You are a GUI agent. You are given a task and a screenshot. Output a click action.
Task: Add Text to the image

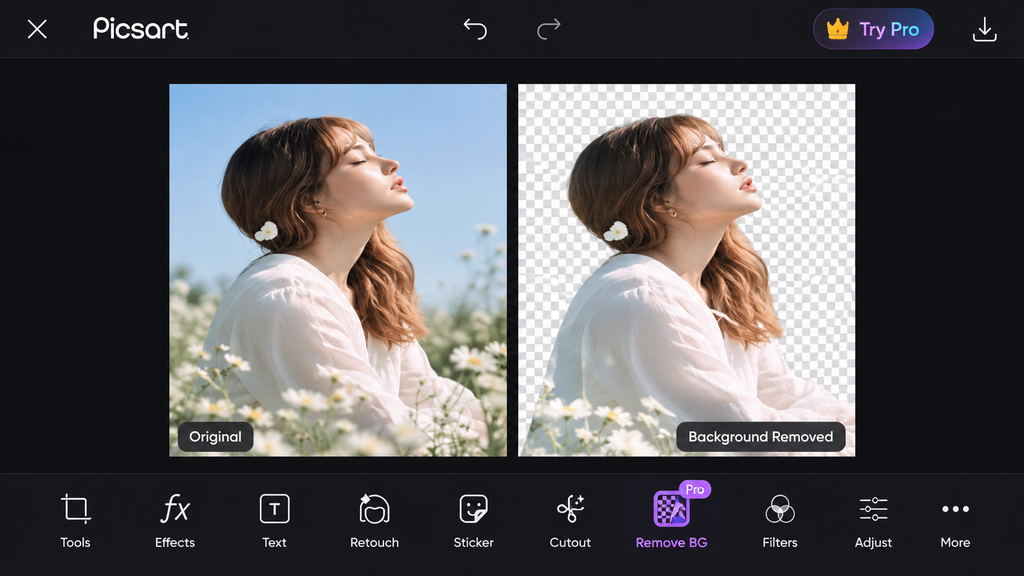(274, 521)
